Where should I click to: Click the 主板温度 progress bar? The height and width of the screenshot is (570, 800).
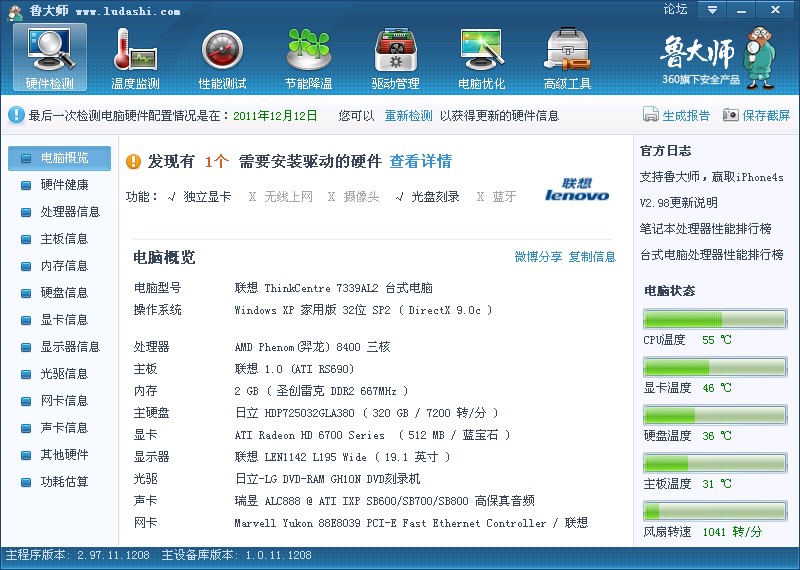[715, 463]
